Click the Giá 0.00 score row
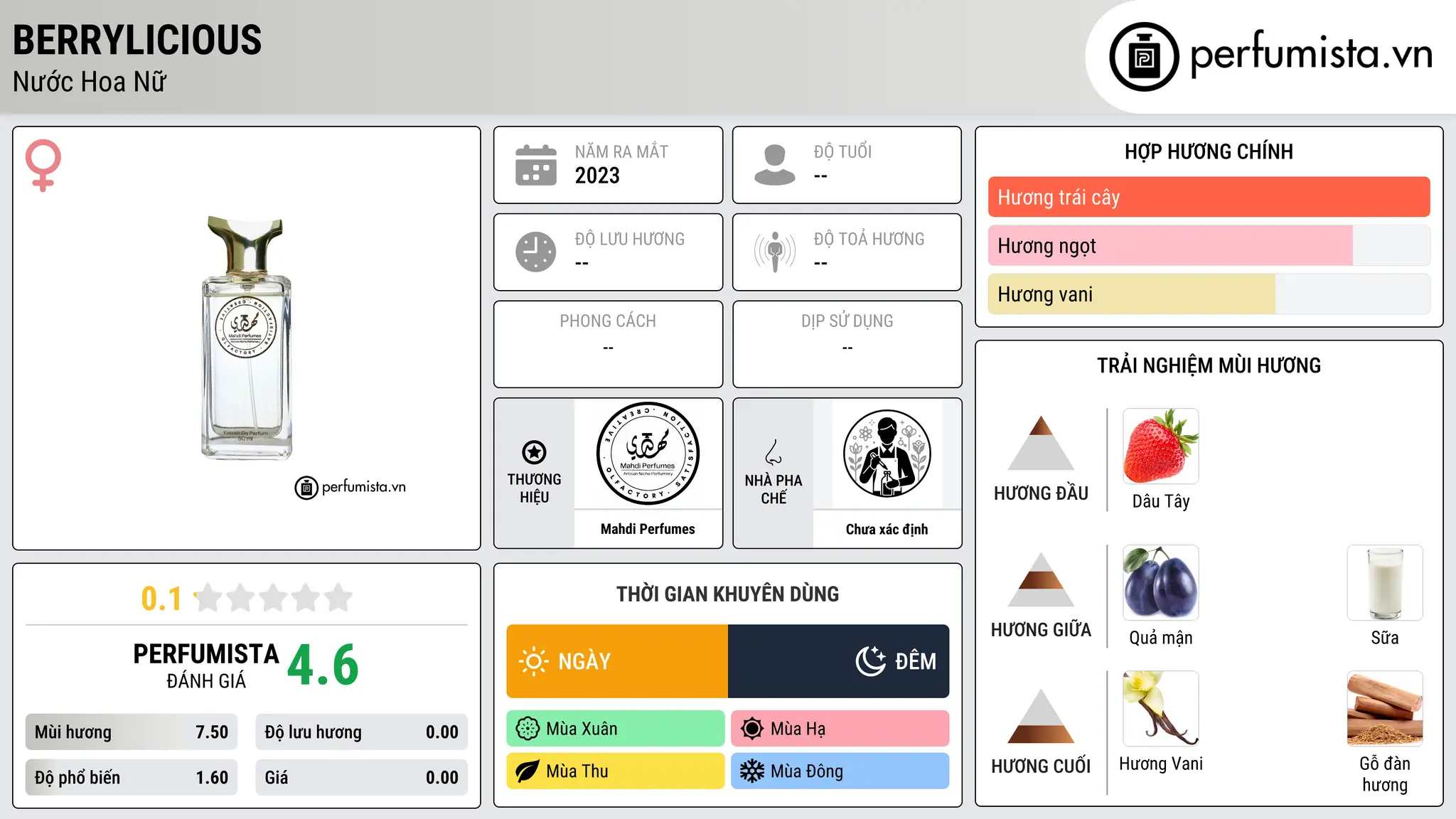1456x819 pixels. click(362, 778)
